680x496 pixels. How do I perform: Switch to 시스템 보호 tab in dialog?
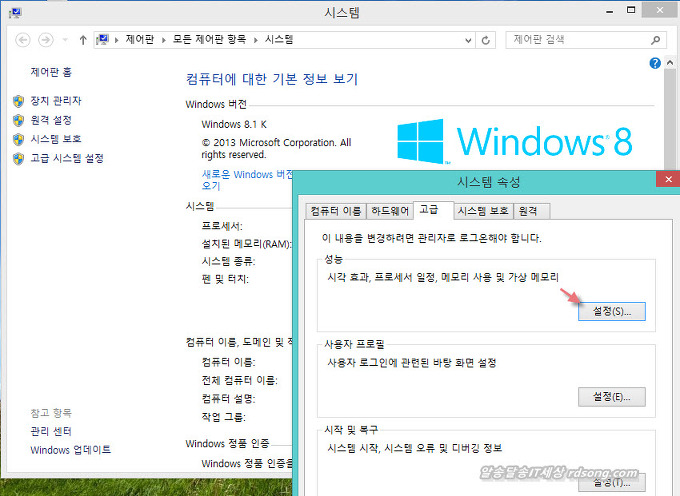pos(483,211)
